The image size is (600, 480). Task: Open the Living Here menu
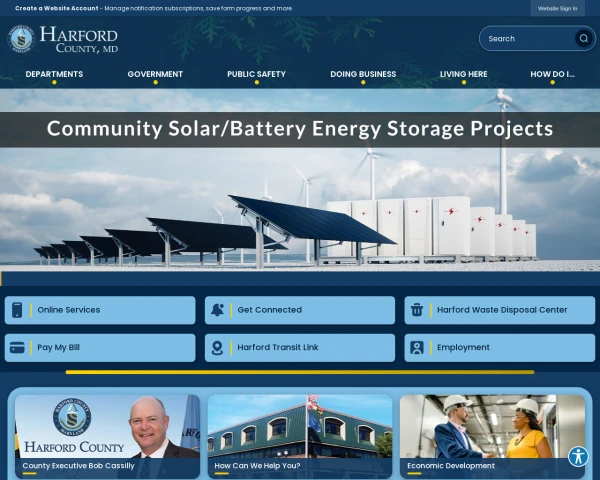click(463, 74)
